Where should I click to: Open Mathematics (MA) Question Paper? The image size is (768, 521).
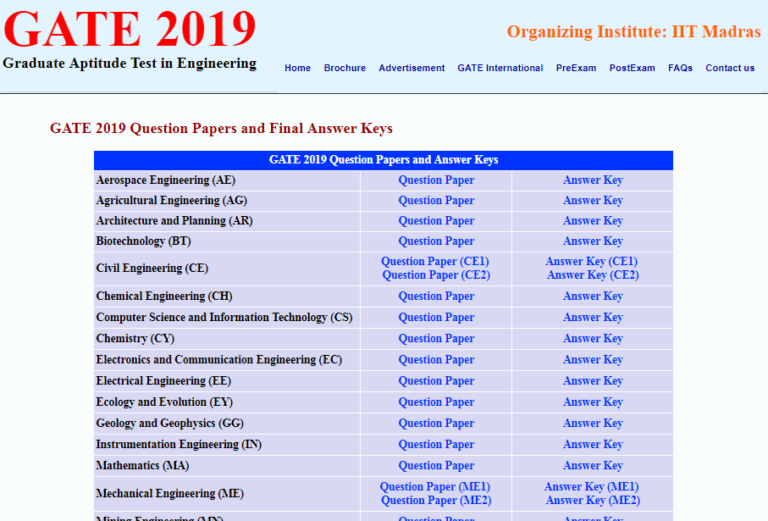pos(436,466)
